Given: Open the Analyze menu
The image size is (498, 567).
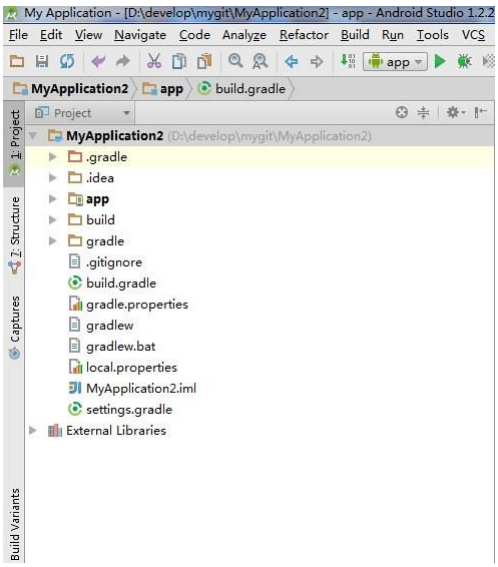Looking at the screenshot, I should pyautogui.click(x=244, y=35).
